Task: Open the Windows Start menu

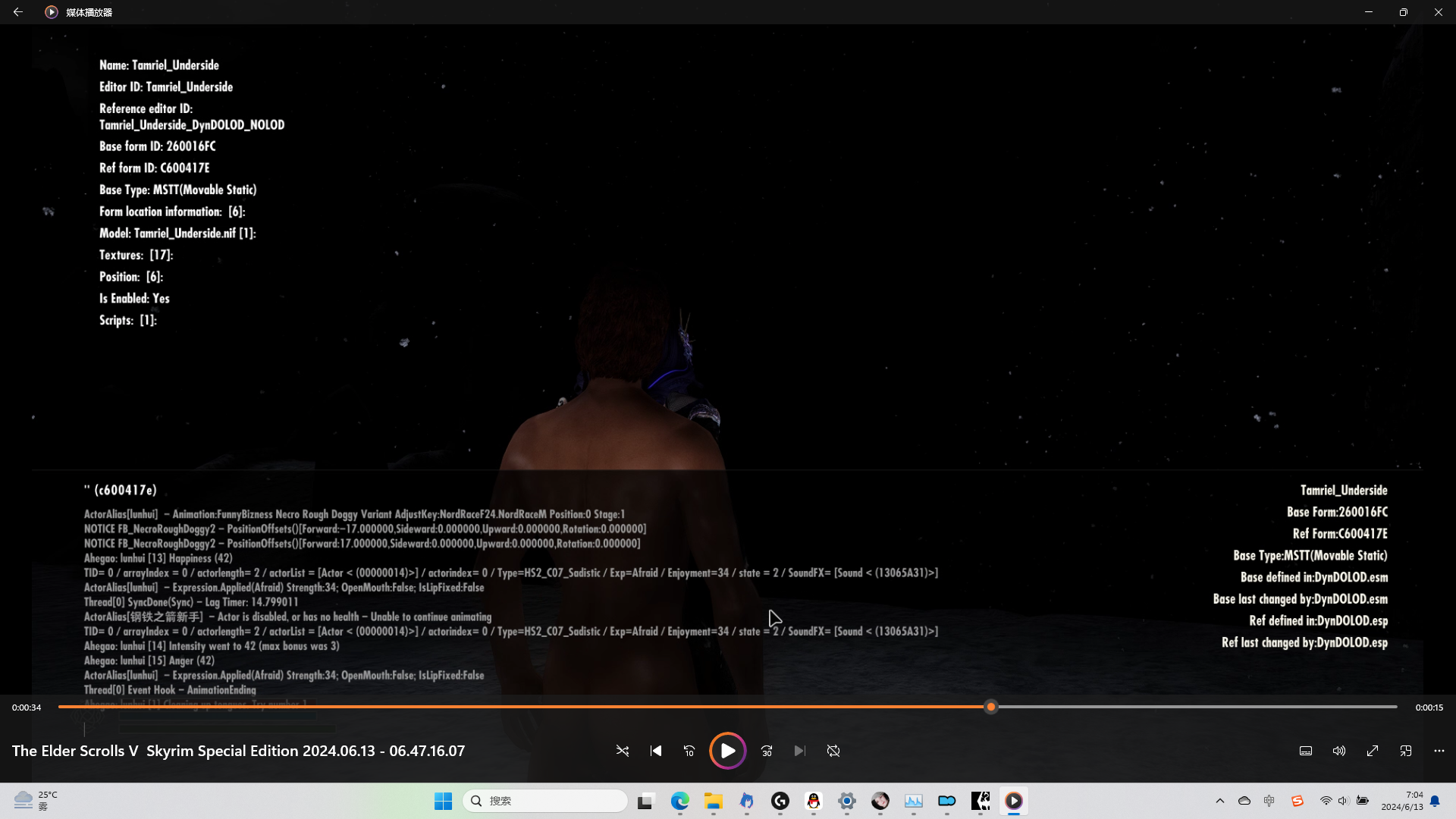Action: [444, 801]
